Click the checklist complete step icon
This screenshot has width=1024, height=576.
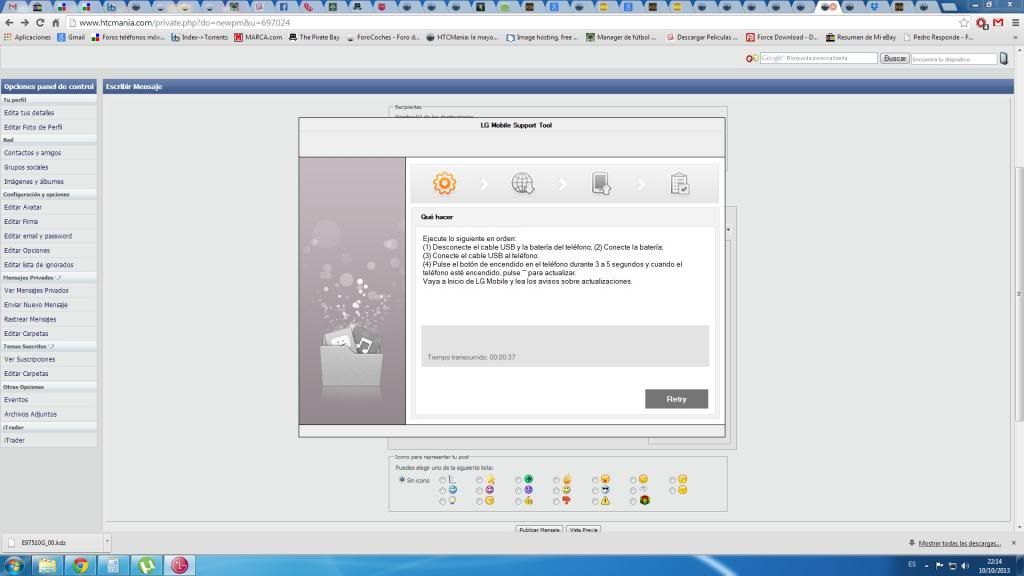[680, 183]
